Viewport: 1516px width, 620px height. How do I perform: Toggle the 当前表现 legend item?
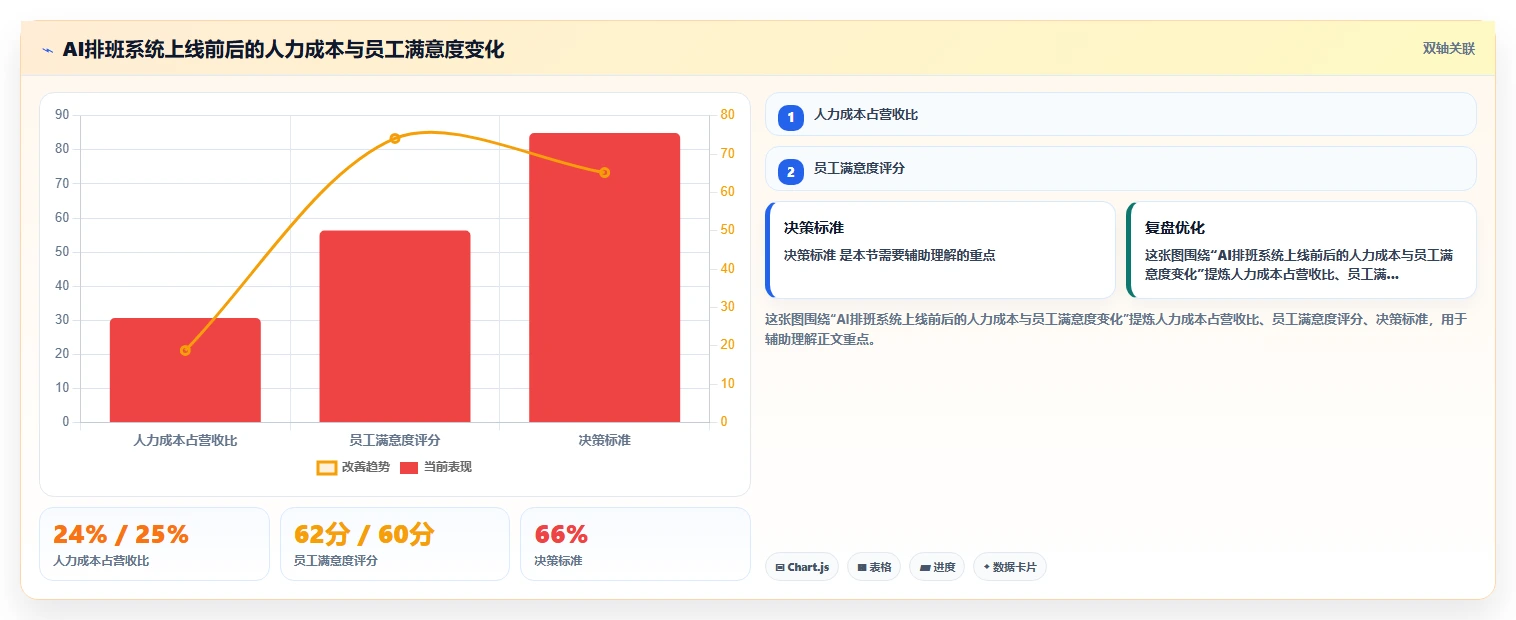click(x=436, y=467)
